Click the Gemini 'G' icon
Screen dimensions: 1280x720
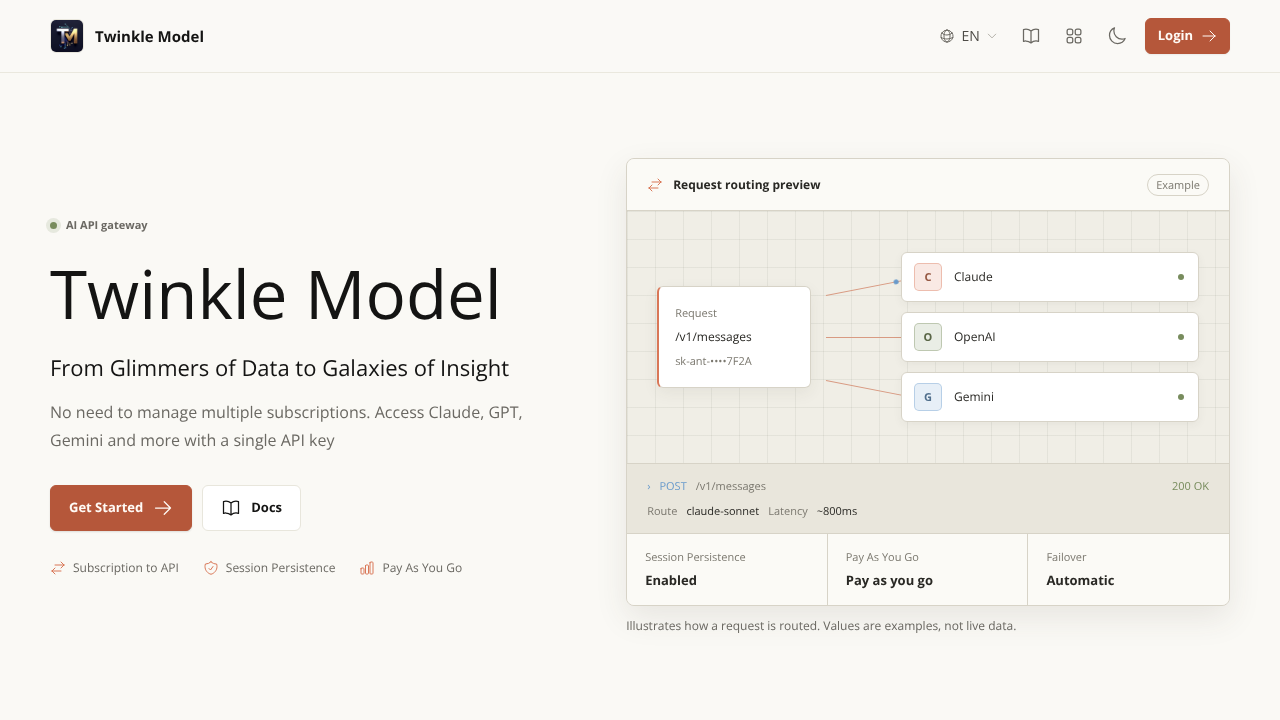click(x=928, y=397)
